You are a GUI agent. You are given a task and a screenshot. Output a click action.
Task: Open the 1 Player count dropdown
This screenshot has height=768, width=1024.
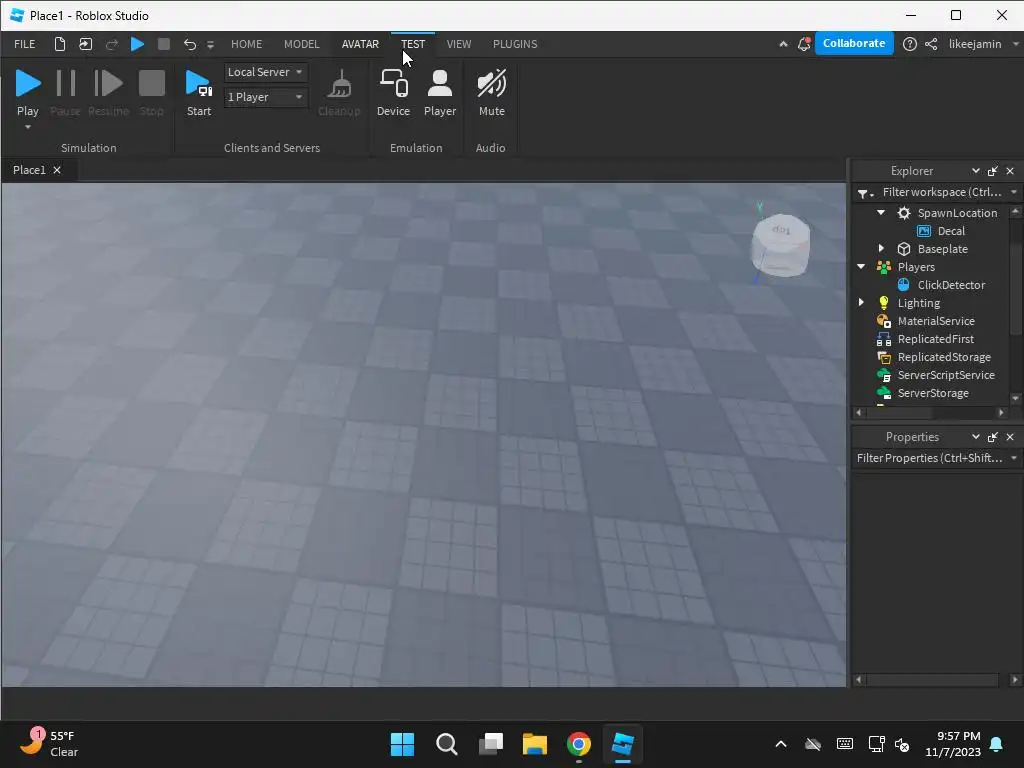265,97
